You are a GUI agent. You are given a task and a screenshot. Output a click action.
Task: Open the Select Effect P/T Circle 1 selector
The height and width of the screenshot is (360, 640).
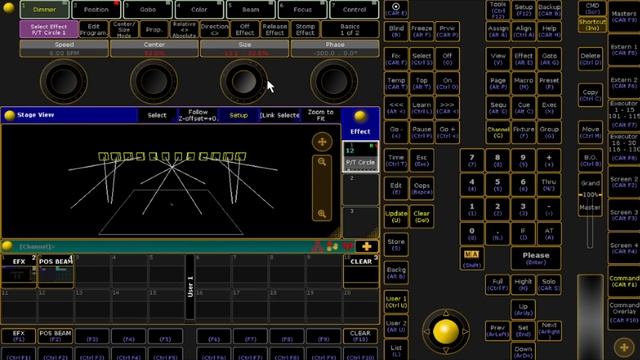click(49, 29)
